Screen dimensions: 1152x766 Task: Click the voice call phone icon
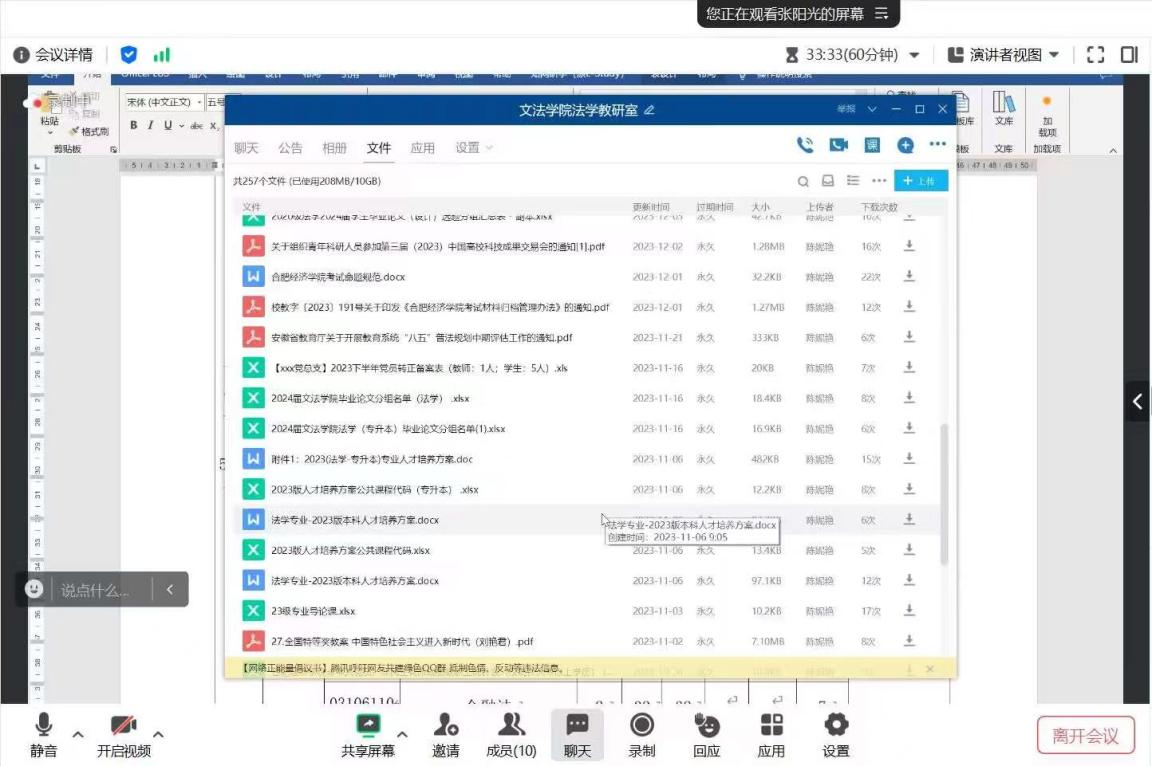(x=805, y=145)
